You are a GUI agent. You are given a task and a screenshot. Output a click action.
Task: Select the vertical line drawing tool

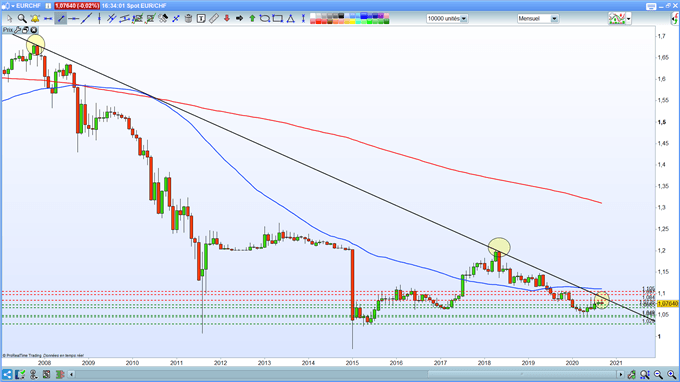tap(100, 19)
